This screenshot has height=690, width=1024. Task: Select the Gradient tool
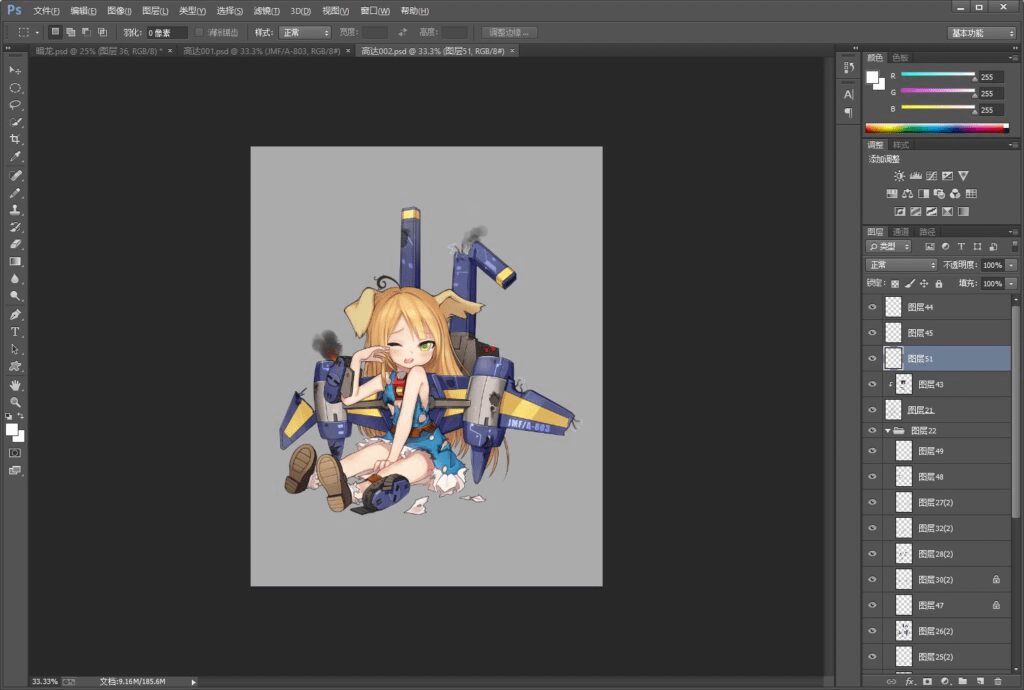pos(15,262)
